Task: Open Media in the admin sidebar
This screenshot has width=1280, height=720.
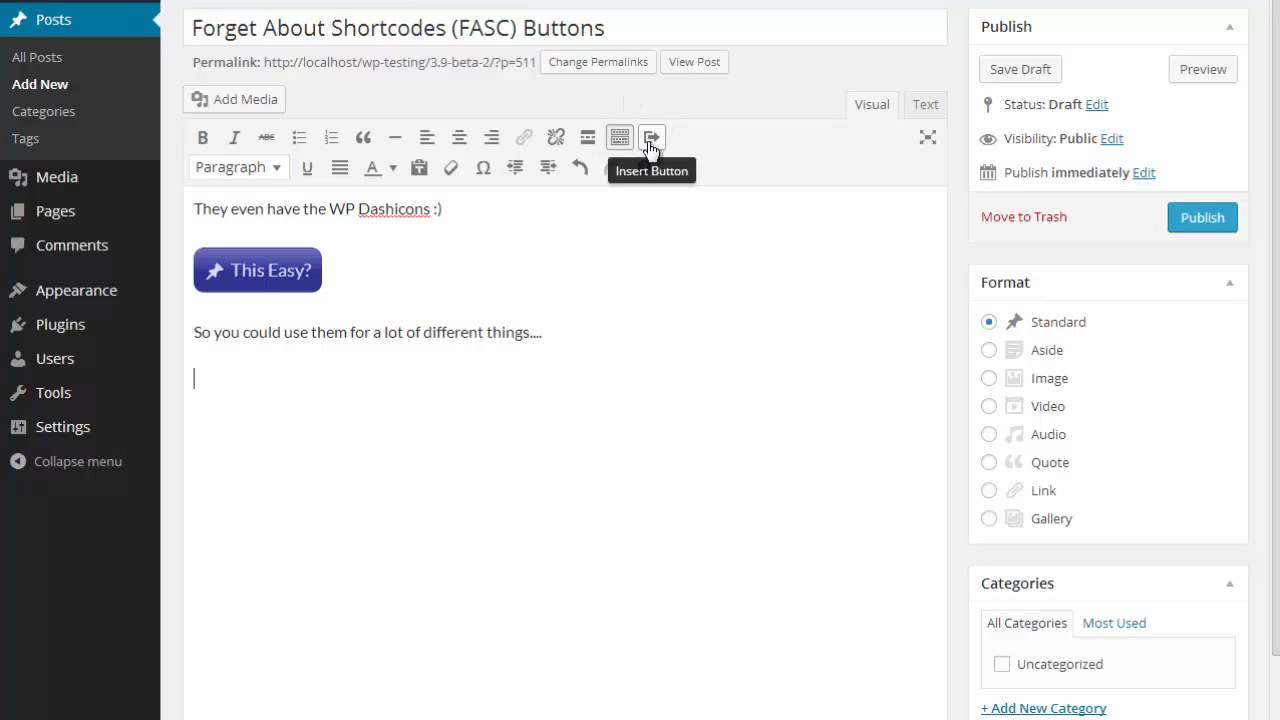Action: (56, 176)
